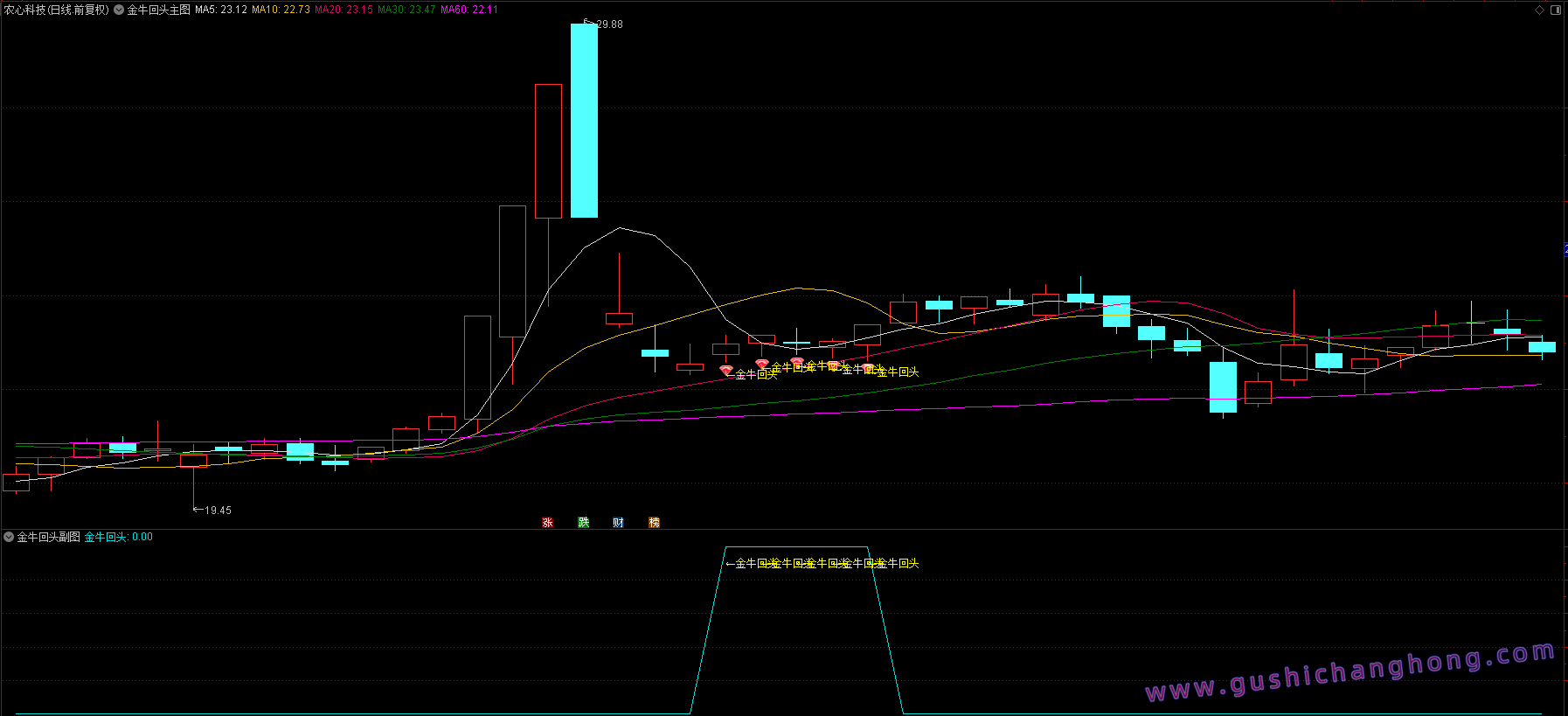
Task: Click the 金牛回头 0.00 value in sub-chart header
Action: point(118,537)
